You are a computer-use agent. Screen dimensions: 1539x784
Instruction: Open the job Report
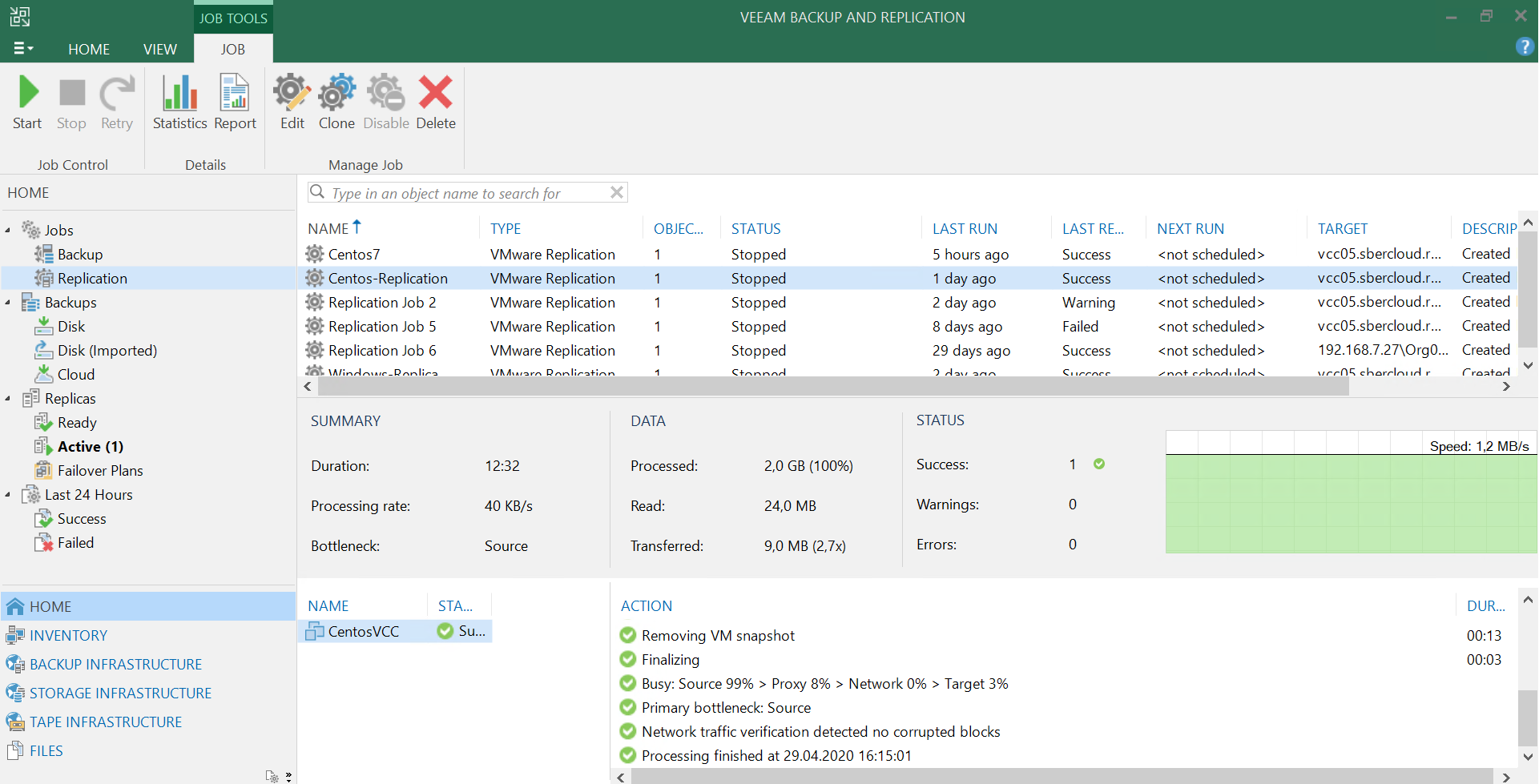pos(235,103)
